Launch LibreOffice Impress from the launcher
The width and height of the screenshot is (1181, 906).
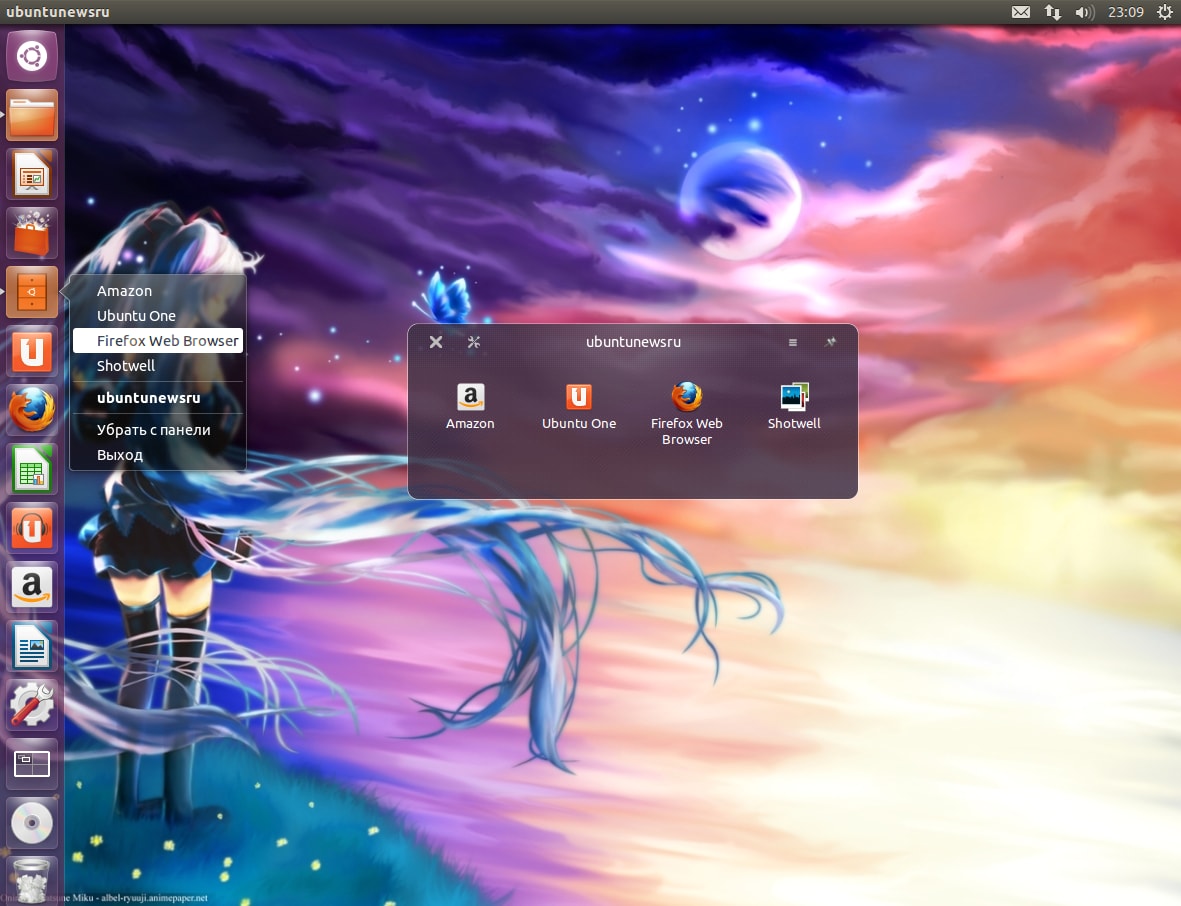point(32,174)
